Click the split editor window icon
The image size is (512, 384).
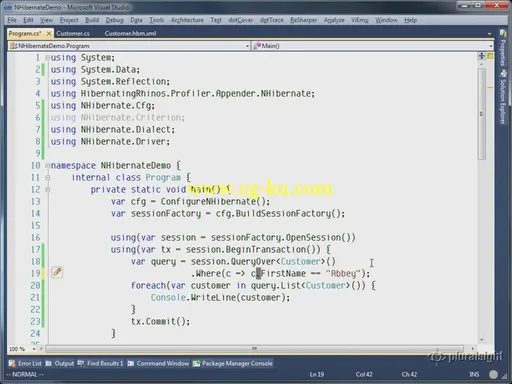(482, 56)
